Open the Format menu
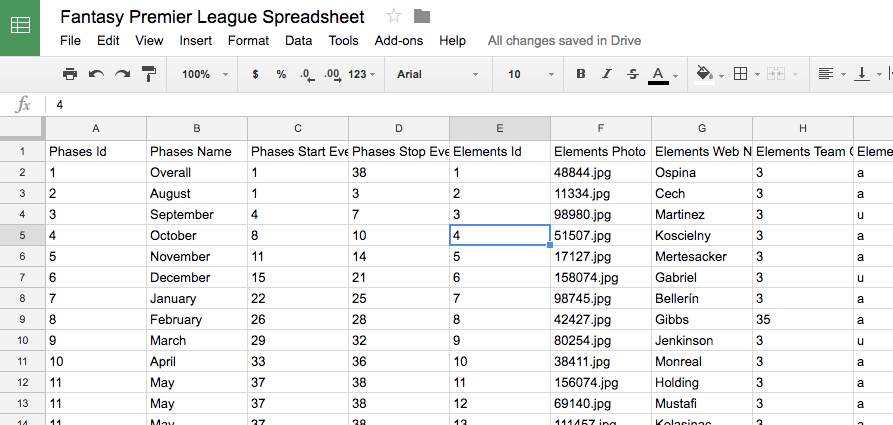893x425 pixels. pos(248,40)
